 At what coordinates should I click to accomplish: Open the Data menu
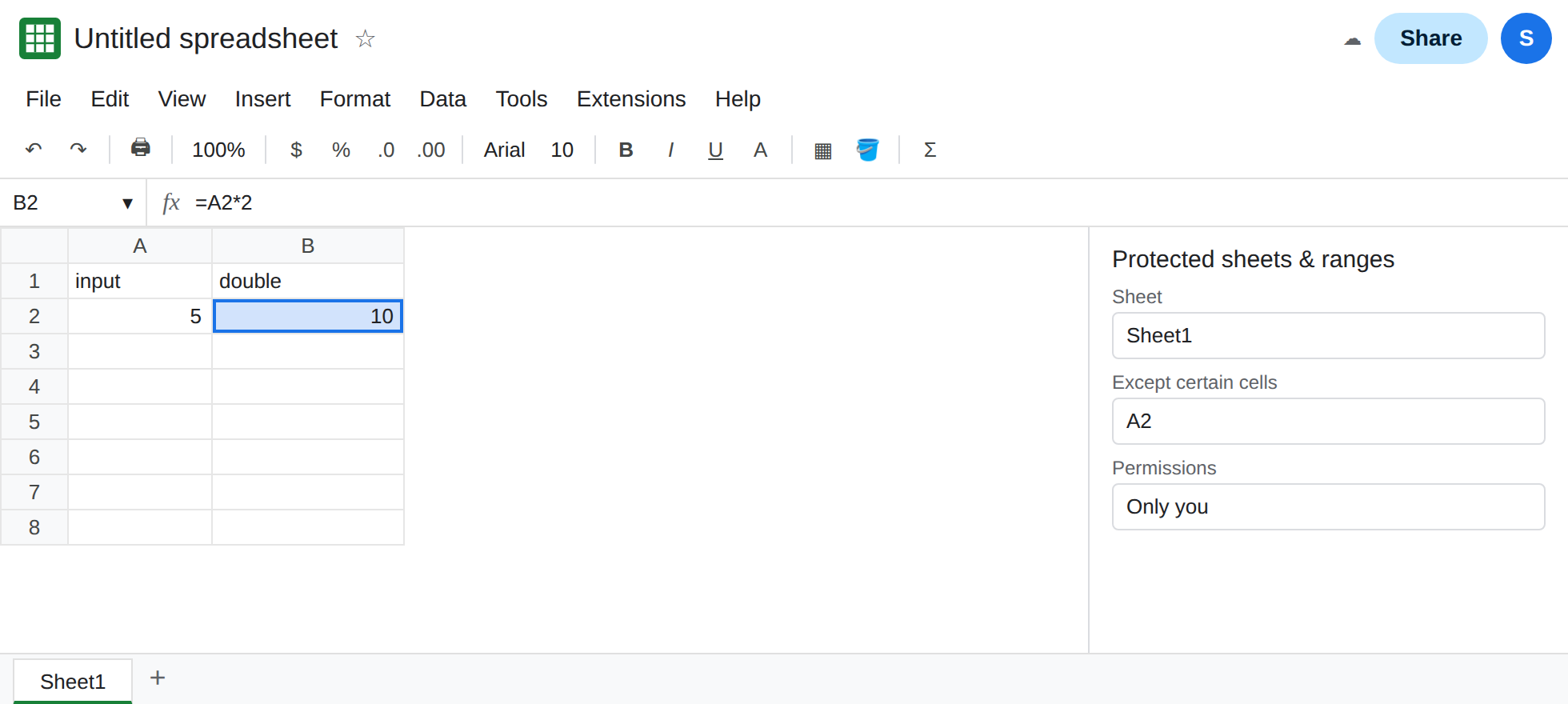pos(442,99)
